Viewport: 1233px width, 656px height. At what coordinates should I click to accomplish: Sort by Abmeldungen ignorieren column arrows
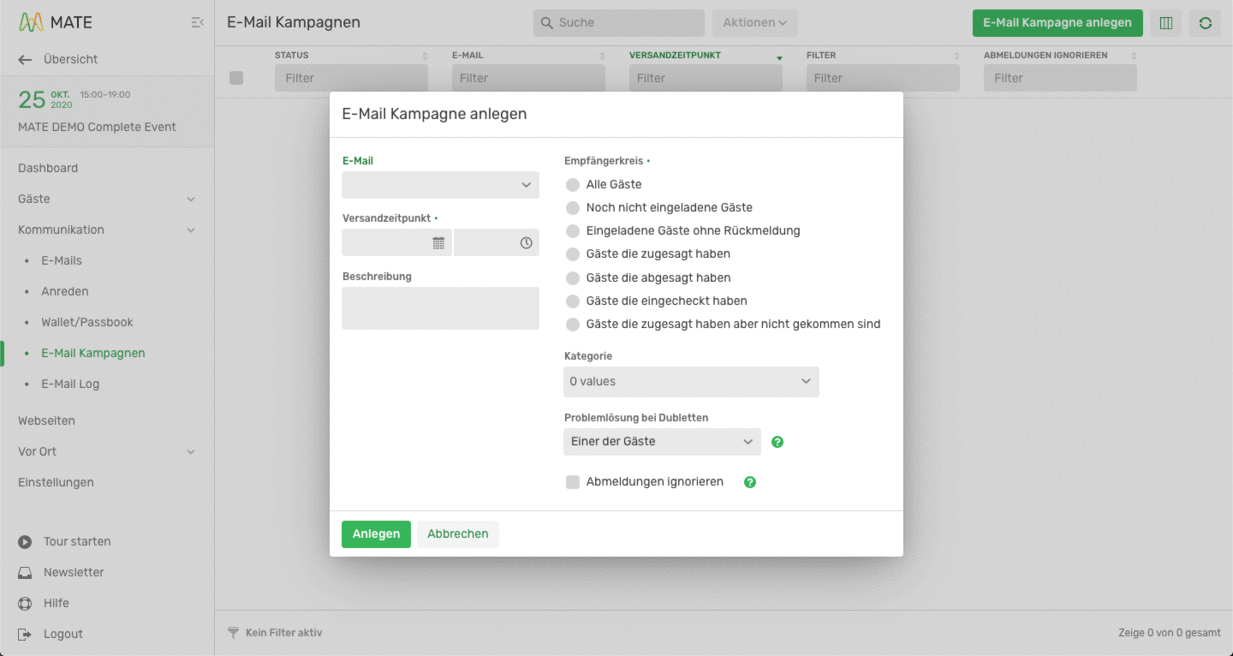tap(1133, 56)
